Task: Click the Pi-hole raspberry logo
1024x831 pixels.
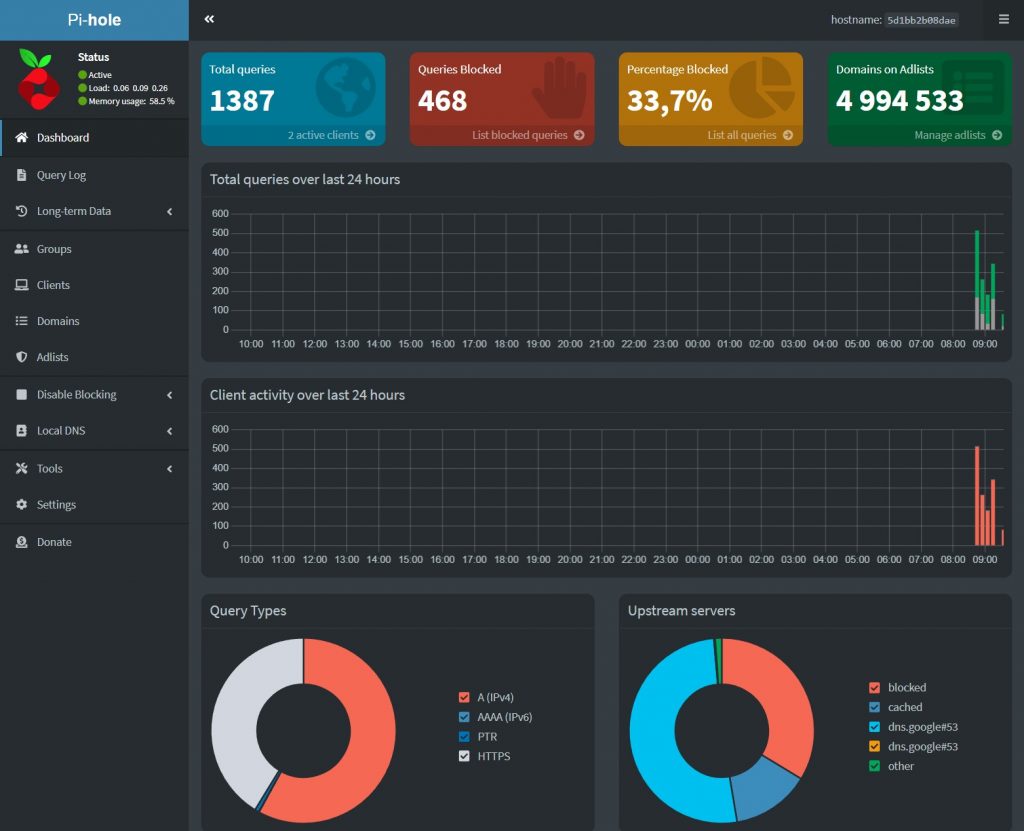Action: pyautogui.click(x=39, y=80)
